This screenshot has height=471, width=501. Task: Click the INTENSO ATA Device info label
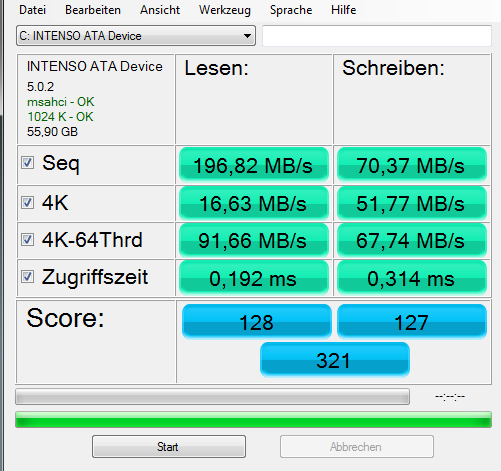[95, 66]
